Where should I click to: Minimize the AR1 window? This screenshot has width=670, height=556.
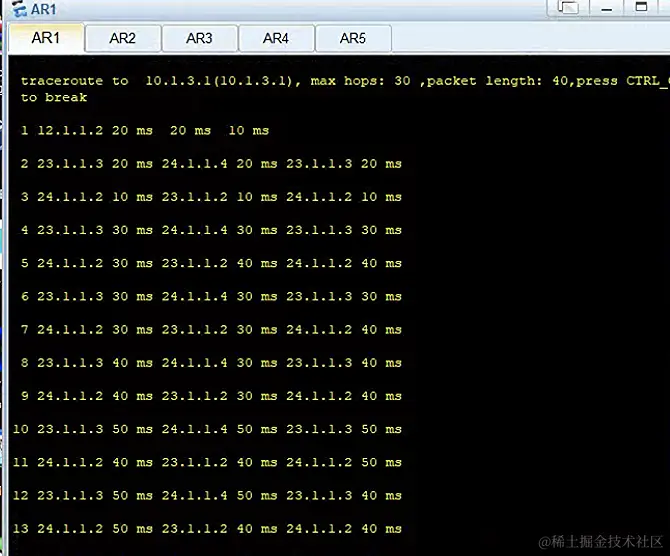point(607,7)
